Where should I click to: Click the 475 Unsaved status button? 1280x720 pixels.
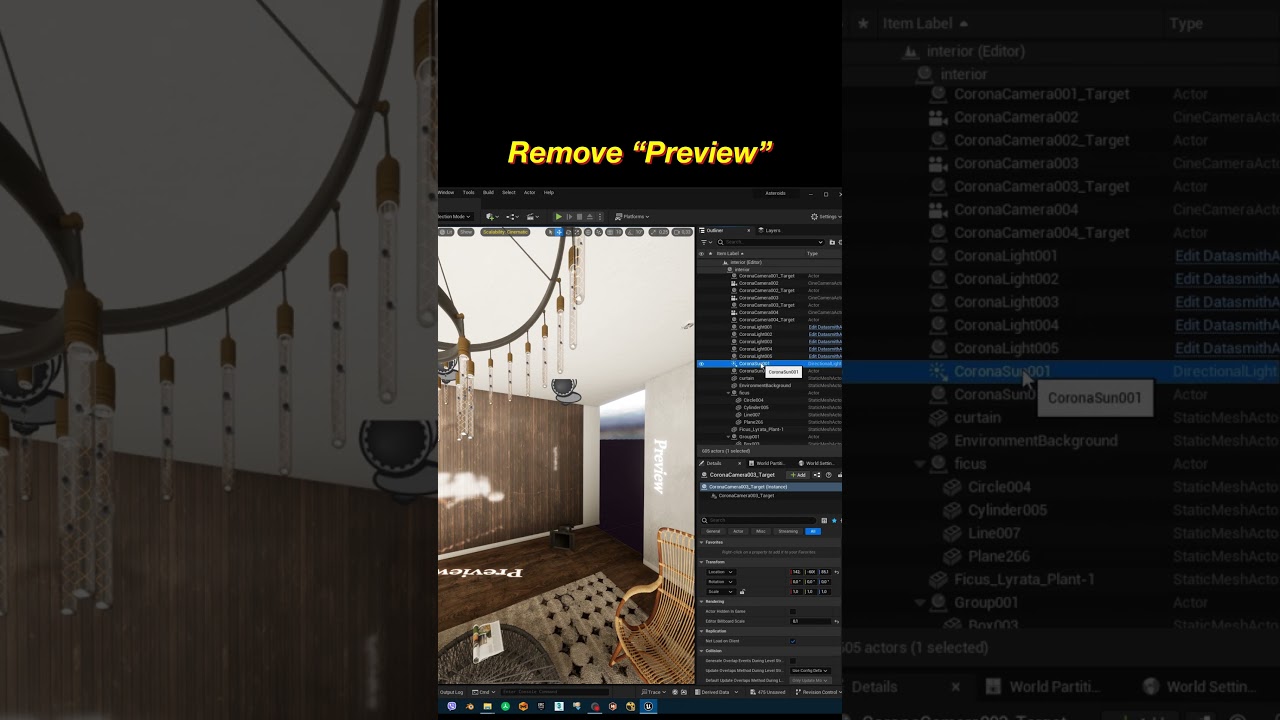pos(767,692)
